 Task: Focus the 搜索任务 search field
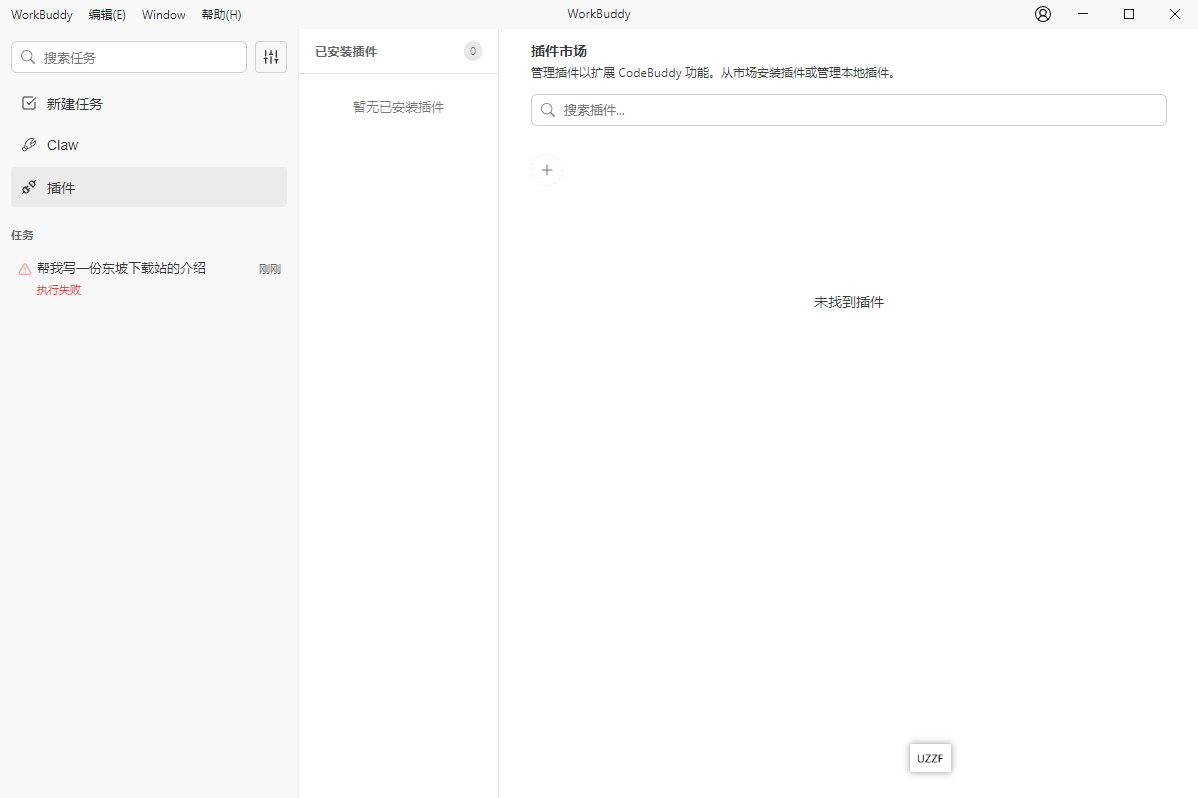click(140, 58)
